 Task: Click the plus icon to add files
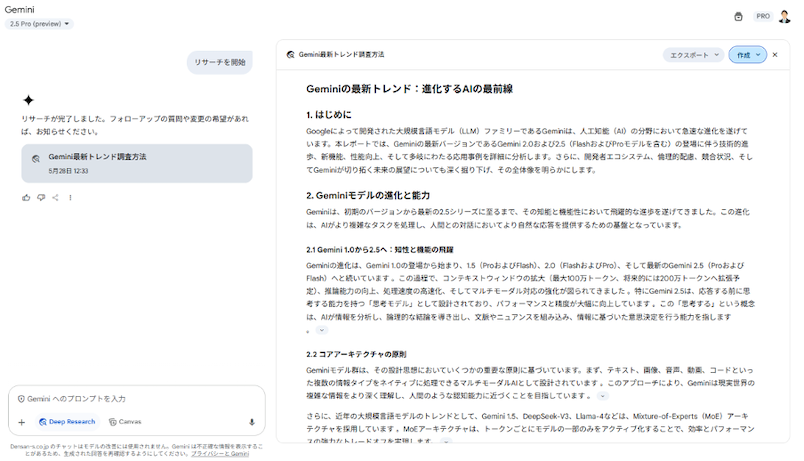[x=22, y=422]
